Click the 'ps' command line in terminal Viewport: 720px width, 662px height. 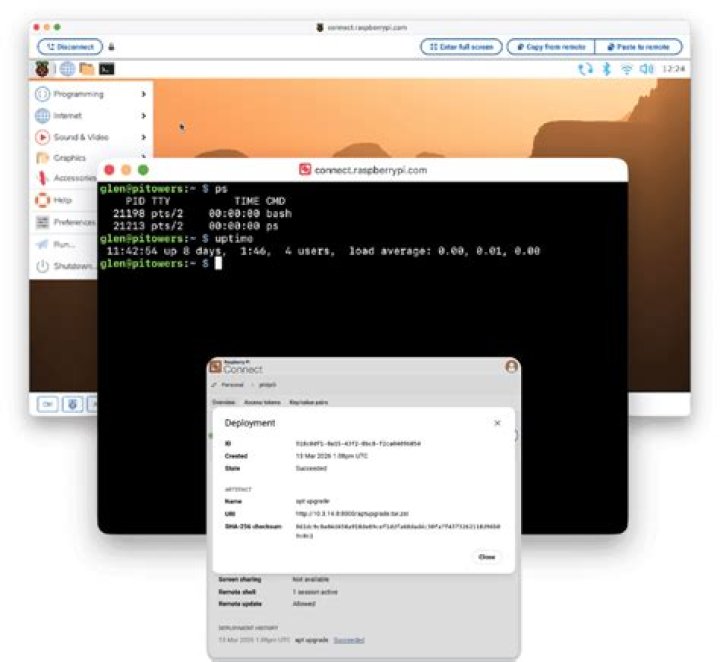pos(163,189)
